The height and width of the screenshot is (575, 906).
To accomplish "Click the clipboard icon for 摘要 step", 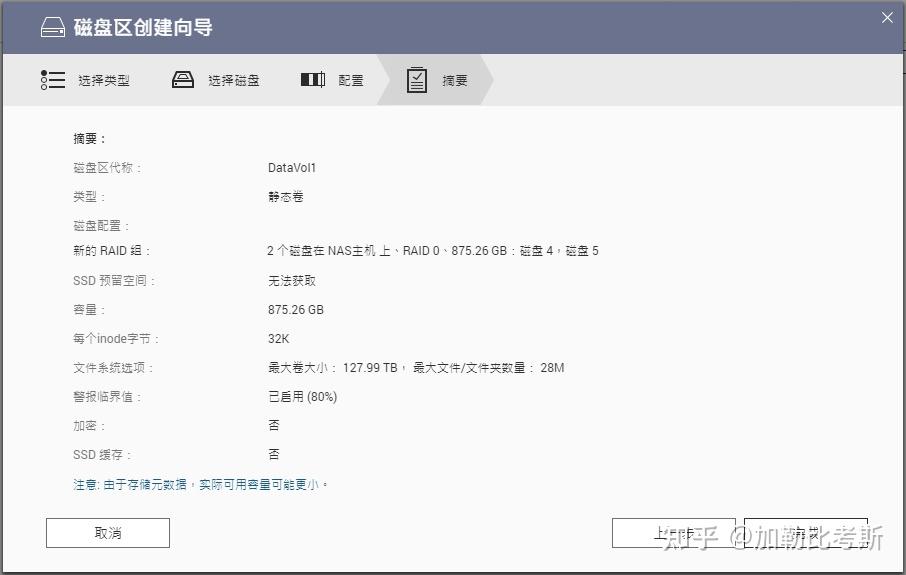I will click(x=417, y=80).
